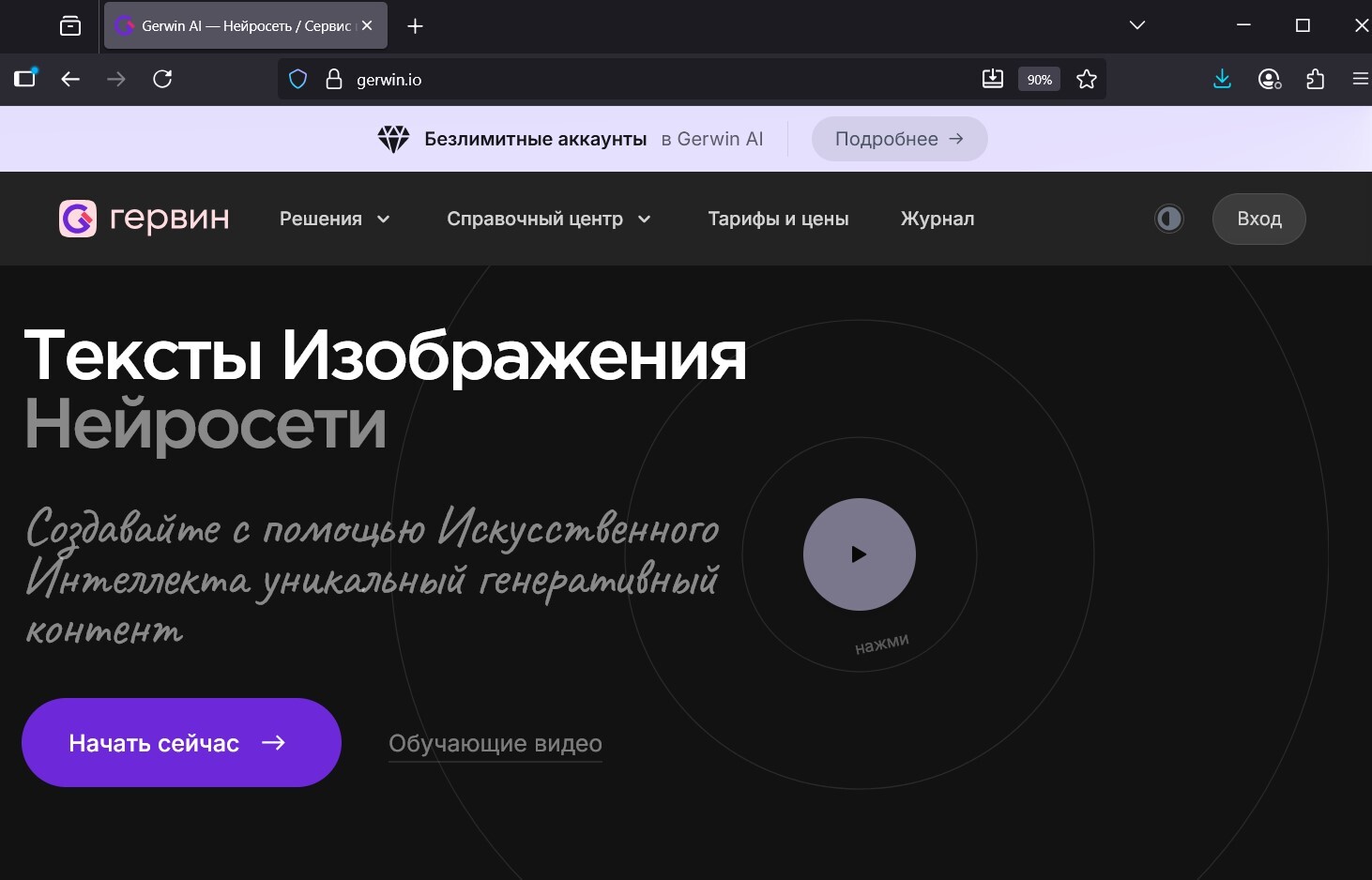Bookmark this page with star icon
Screen dimensions: 1372x880
(1086, 80)
